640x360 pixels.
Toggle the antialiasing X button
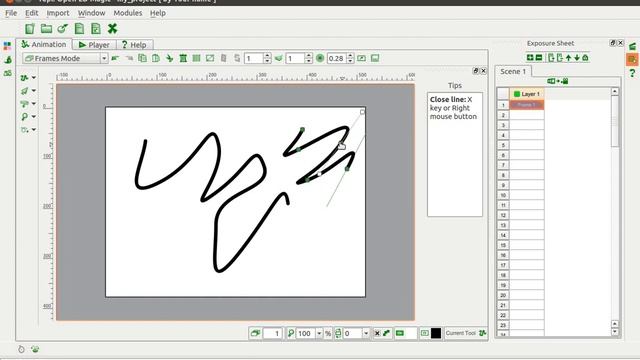tap(377, 333)
